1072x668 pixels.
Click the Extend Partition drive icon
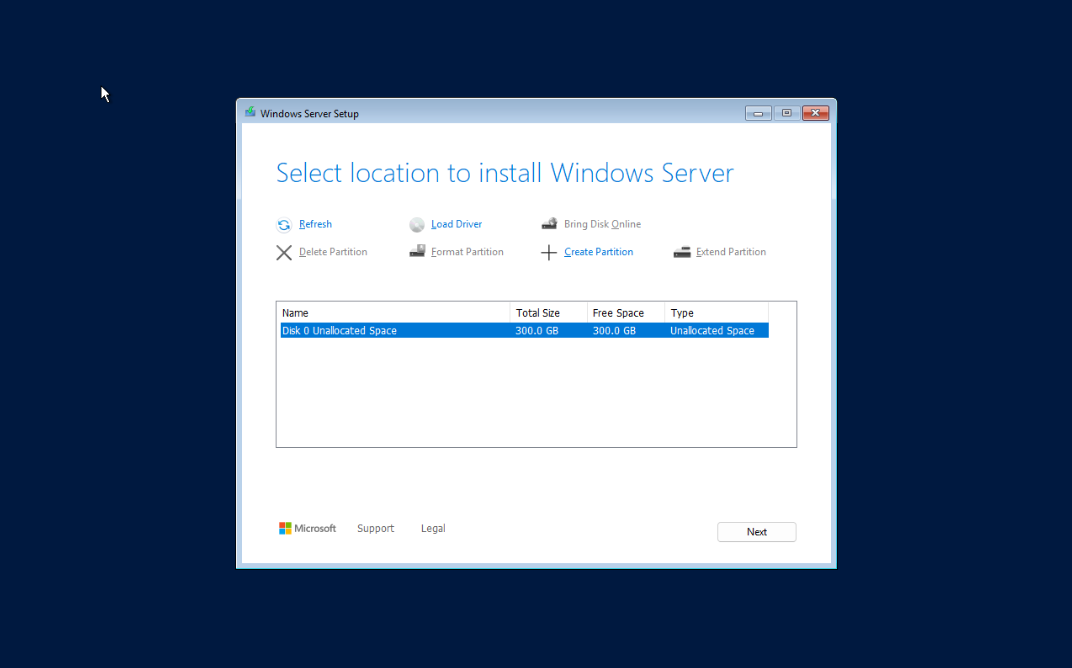pos(682,252)
